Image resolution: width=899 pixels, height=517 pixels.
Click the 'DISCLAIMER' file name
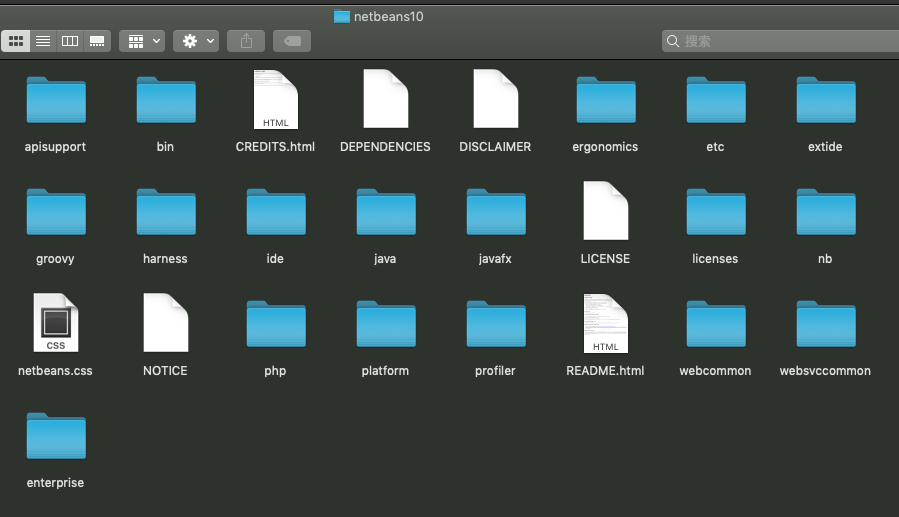click(495, 147)
